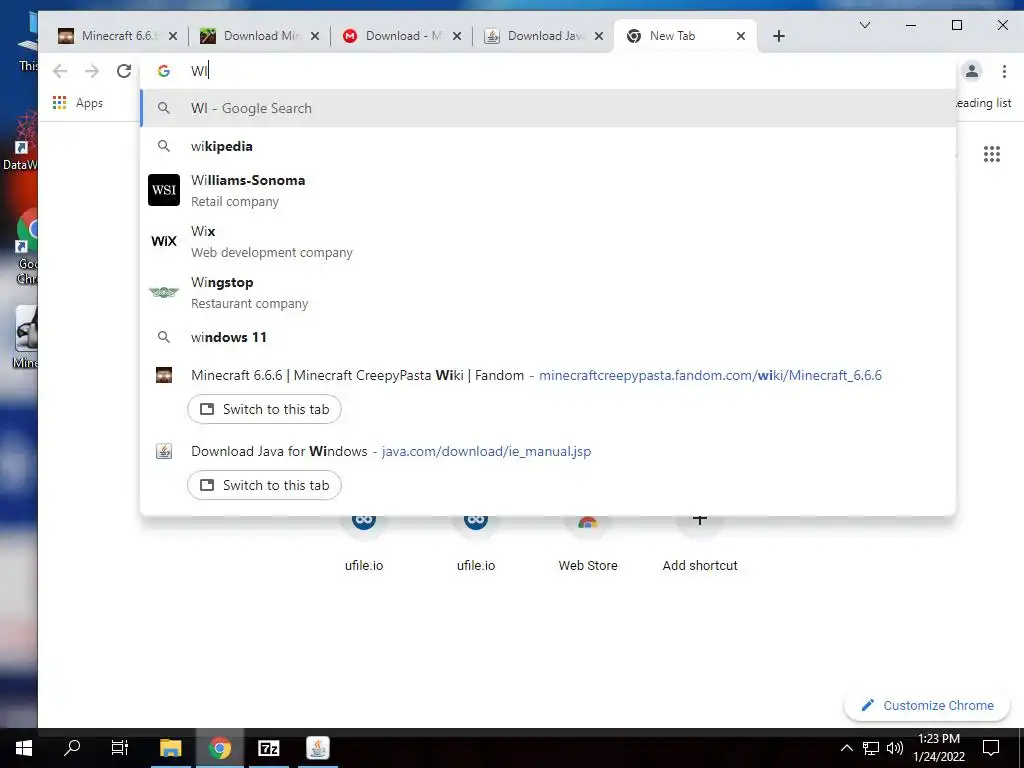Reload the page
This screenshot has width=1024, height=768.
coord(124,71)
